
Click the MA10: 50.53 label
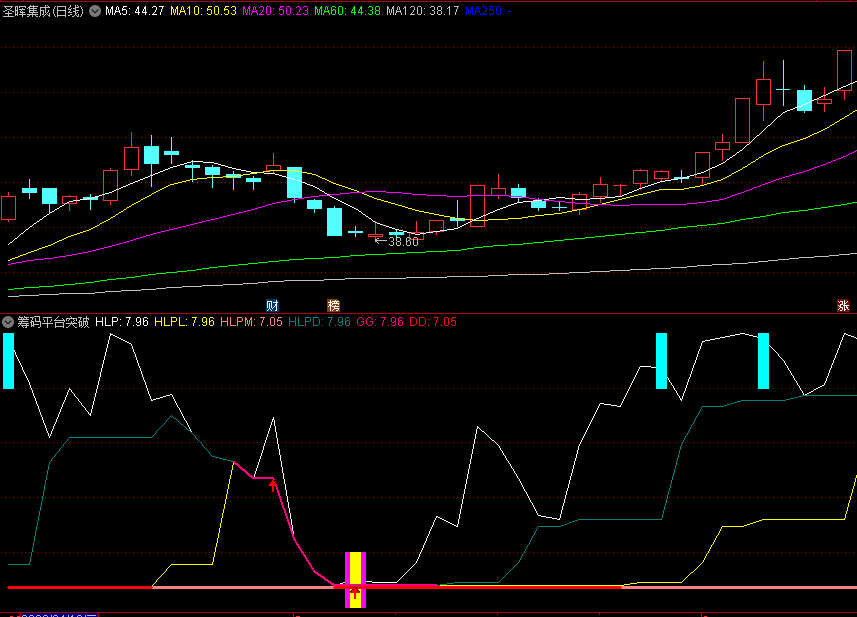click(x=203, y=11)
